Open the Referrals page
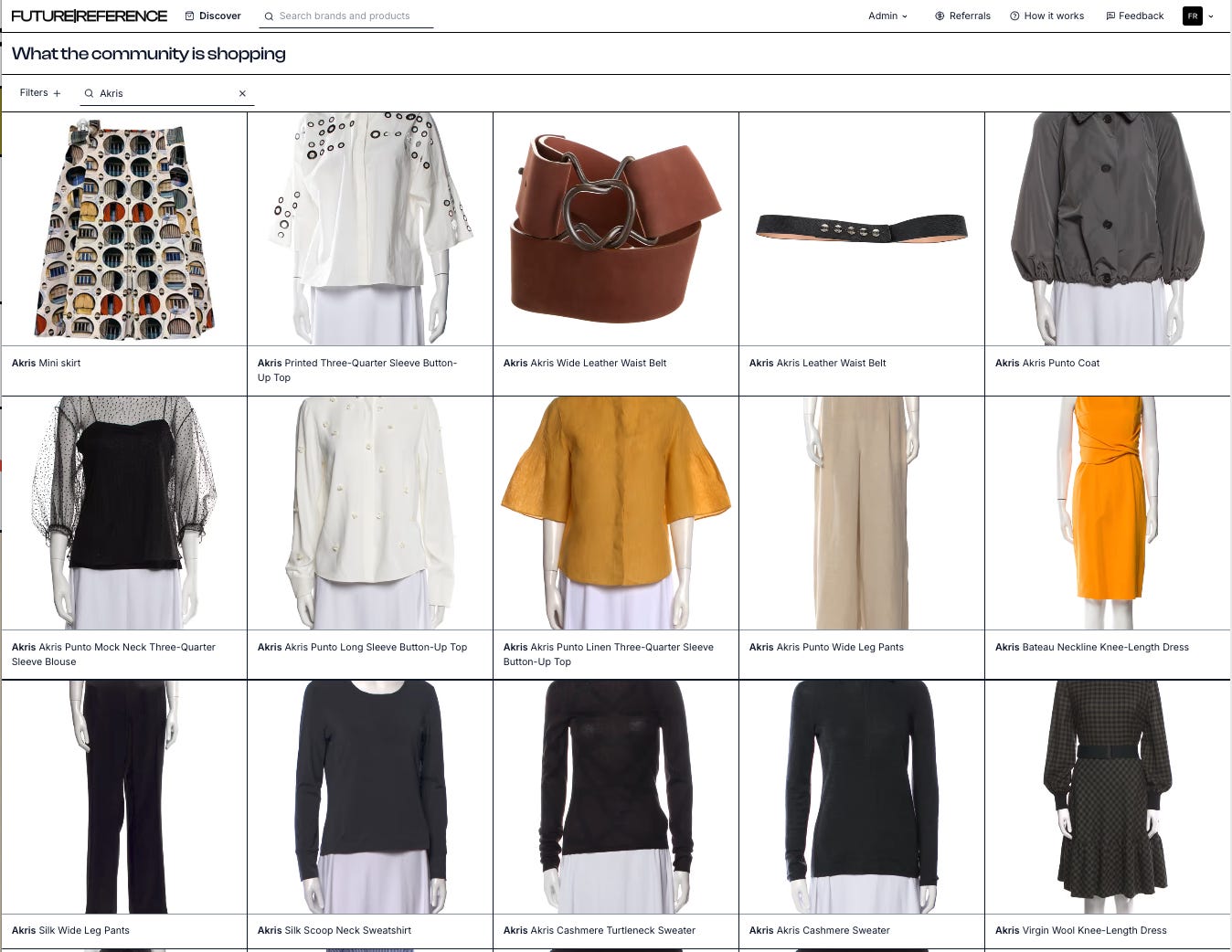 (962, 16)
